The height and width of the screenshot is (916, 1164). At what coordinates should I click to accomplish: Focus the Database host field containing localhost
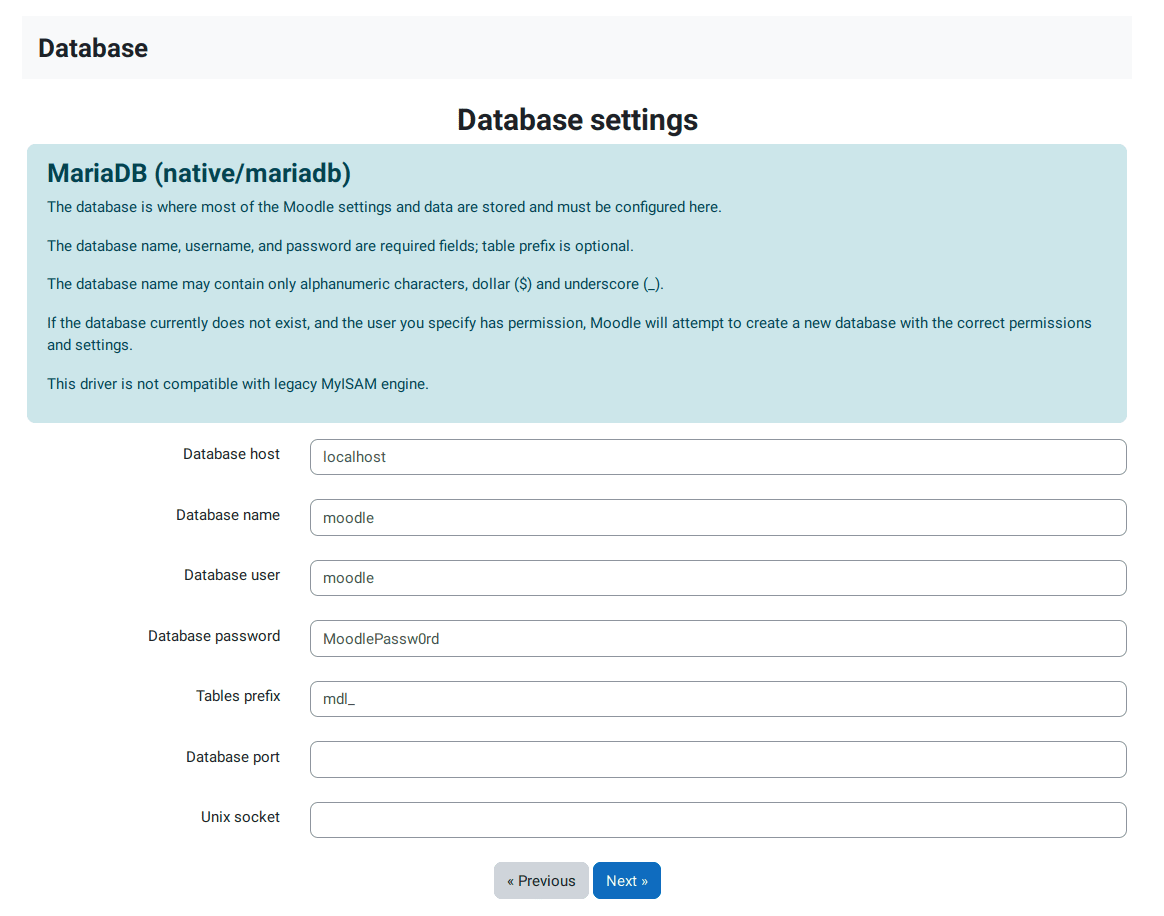pyautogui.click(x=718, y=457)
